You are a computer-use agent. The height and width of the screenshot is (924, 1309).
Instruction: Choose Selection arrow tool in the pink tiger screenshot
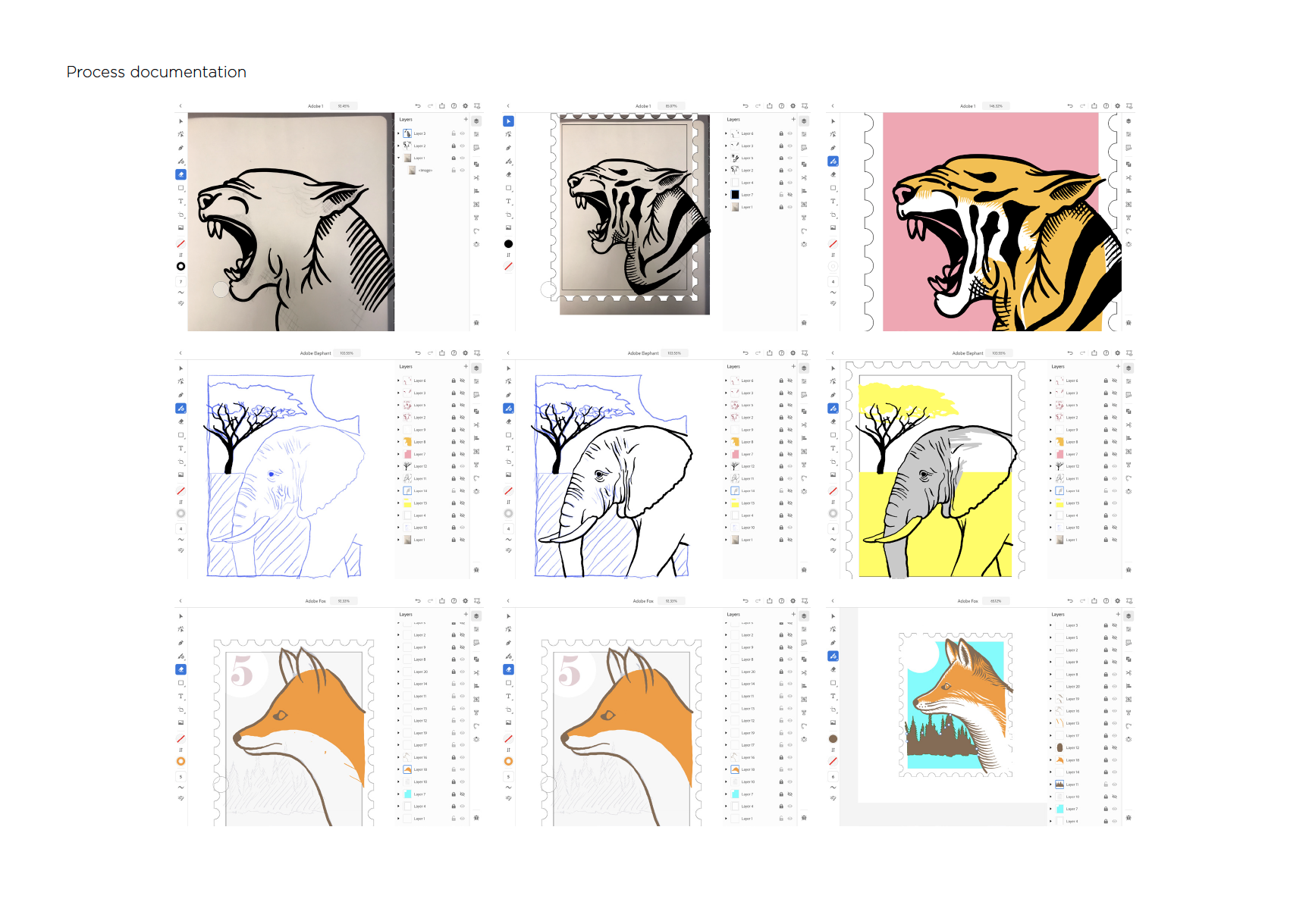833,121
